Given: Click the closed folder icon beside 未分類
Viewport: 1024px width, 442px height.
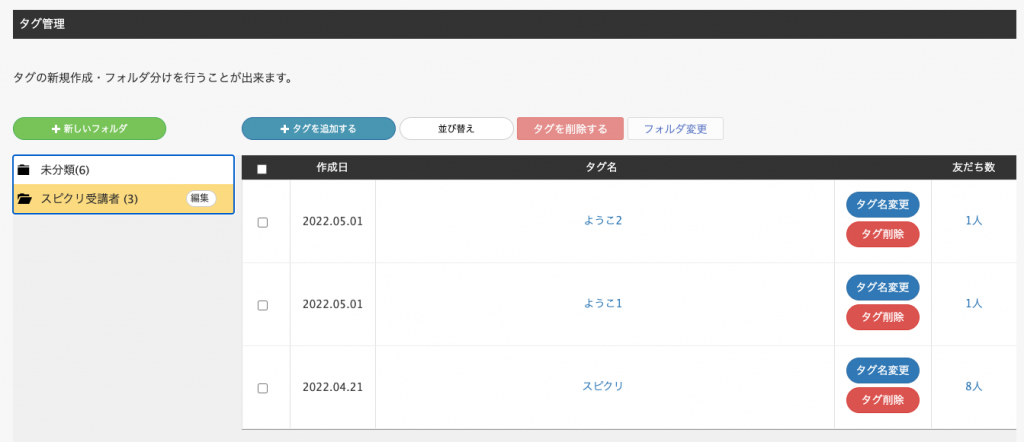Looking at the screenshot, I should click(x=24, y=170).
